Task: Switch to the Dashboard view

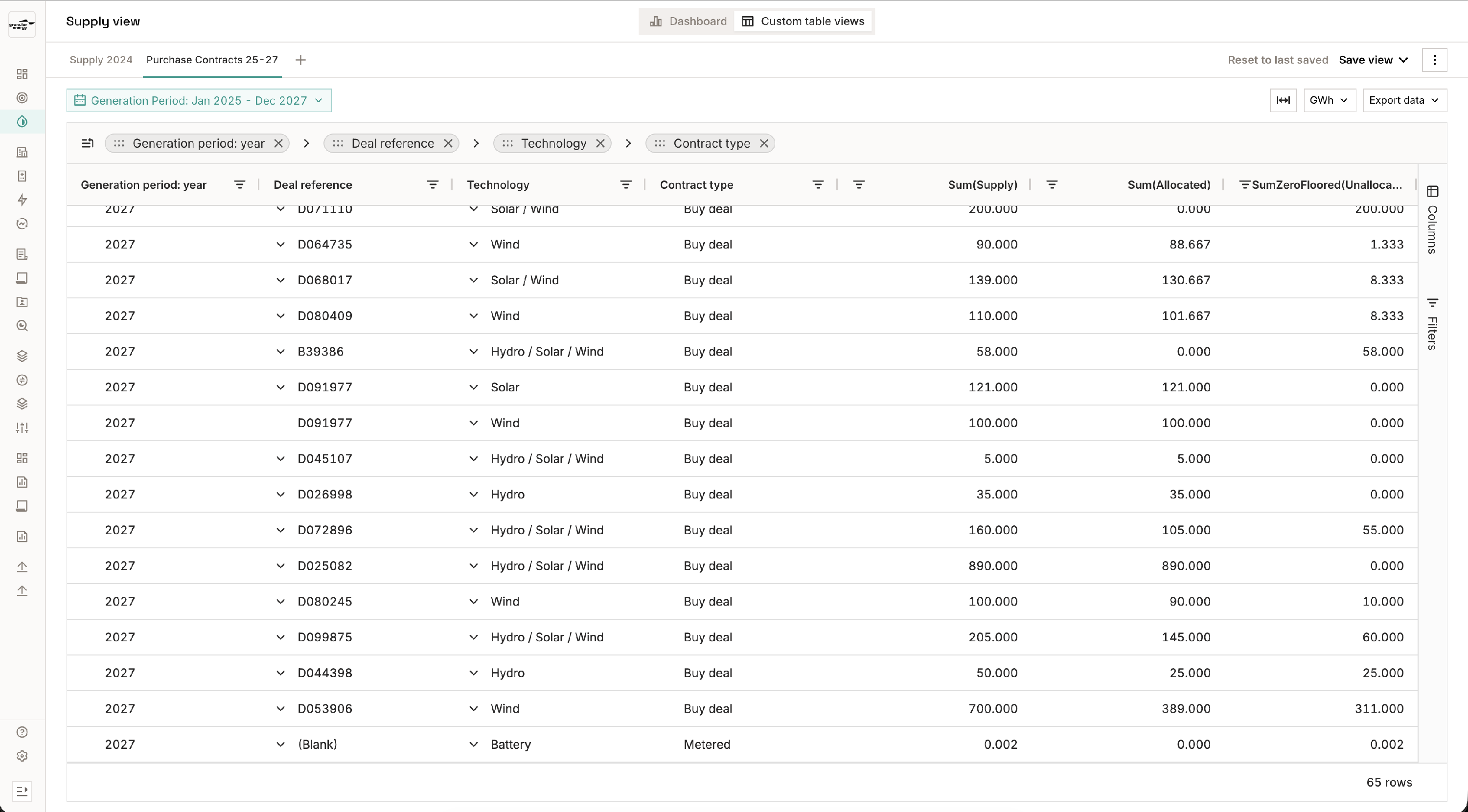Action: [688, 22]
